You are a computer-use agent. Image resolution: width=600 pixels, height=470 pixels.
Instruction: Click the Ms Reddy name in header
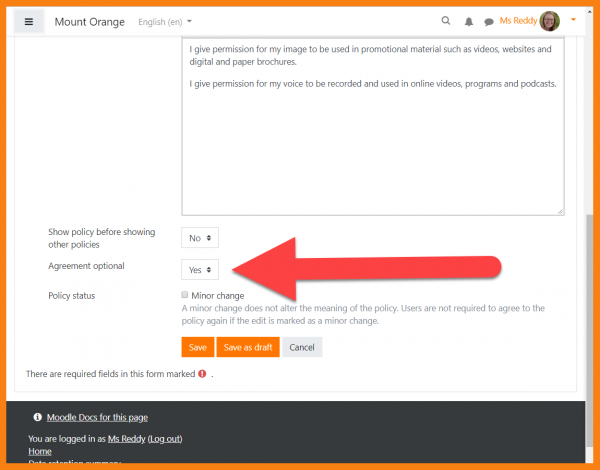pyautogui.click(x=517, y=21)
